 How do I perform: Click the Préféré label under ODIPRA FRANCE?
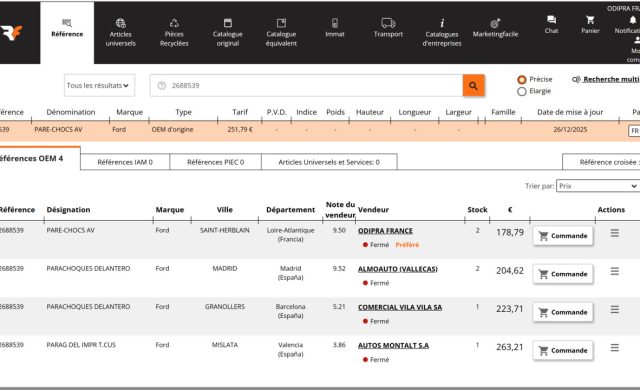pos(407,245)
